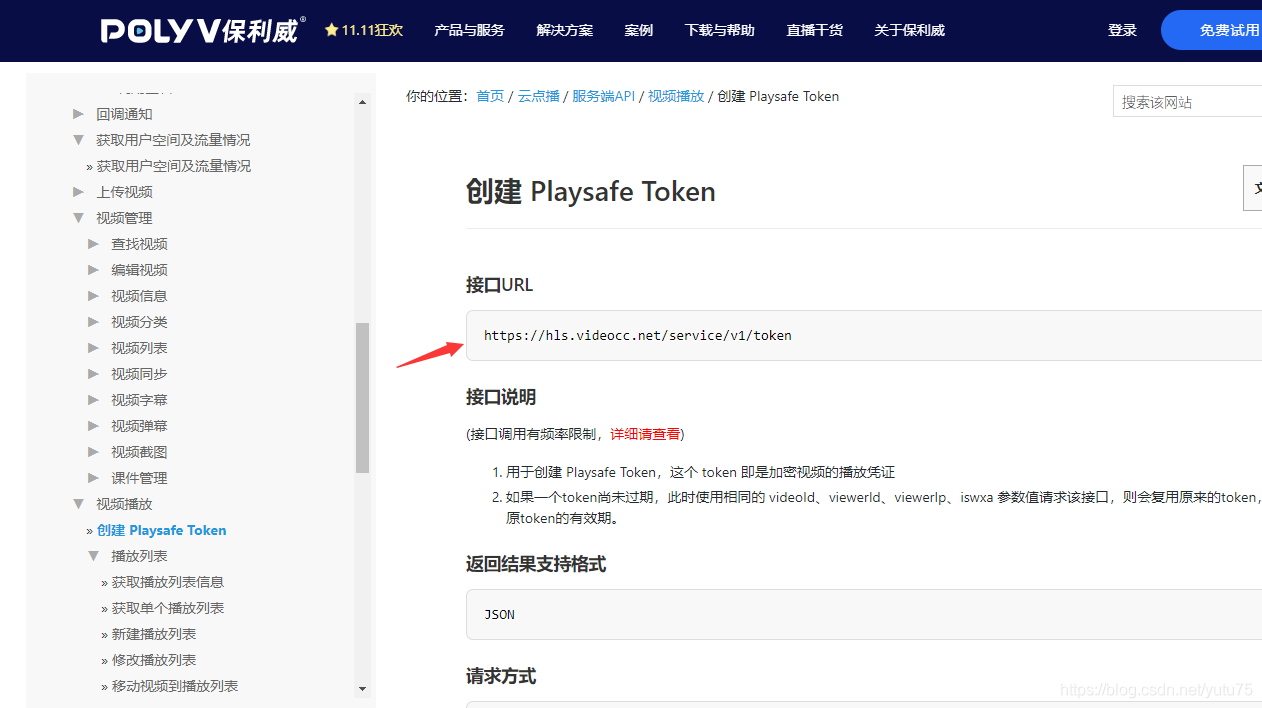This screenshot has width=1262, height=708.
Task: Open the 首页 breadcrumb link
Action: (x=490, y=95)
